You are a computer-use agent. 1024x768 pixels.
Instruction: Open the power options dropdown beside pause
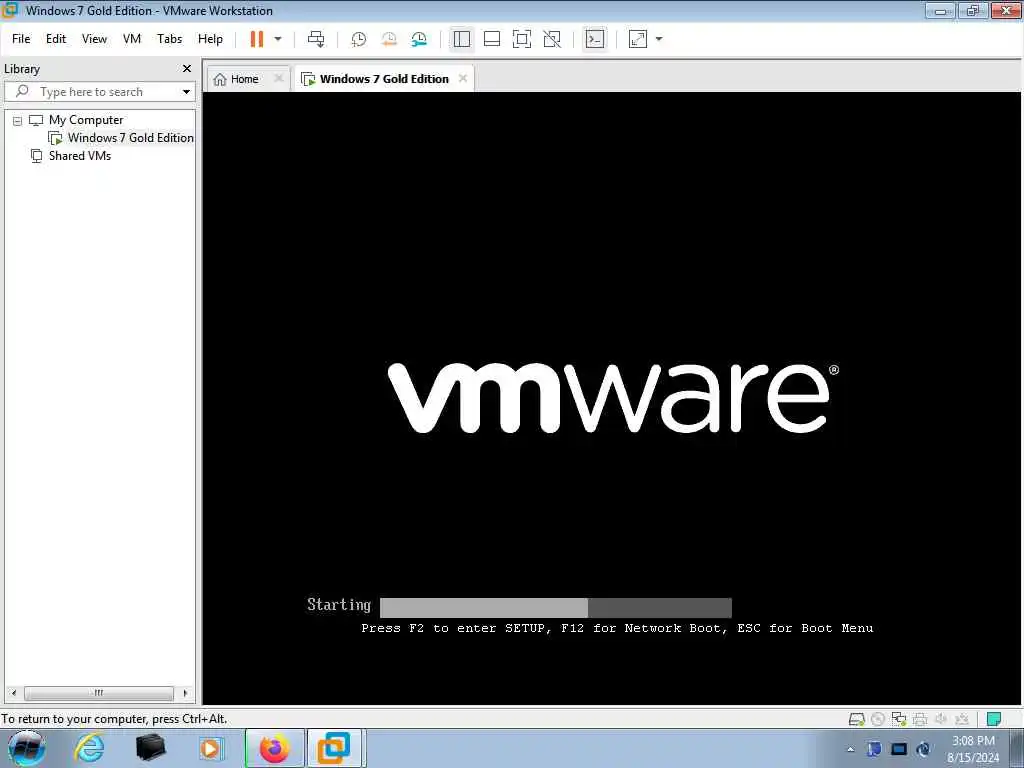pyautogui.click(x=278, y=39)
